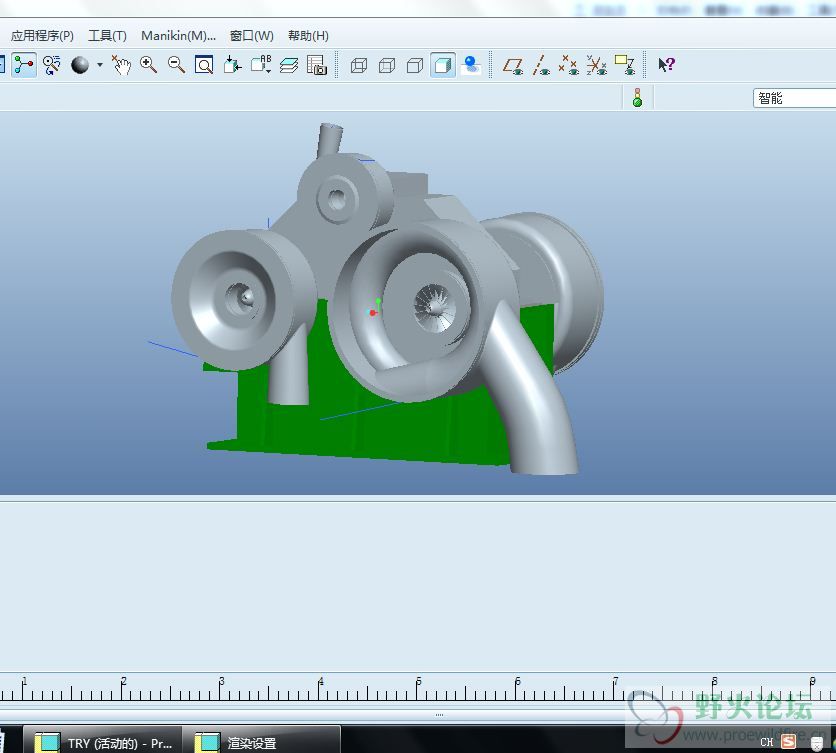
Task: Open the 智能 selection filter dropdown
Action: [x=794, y=98]
